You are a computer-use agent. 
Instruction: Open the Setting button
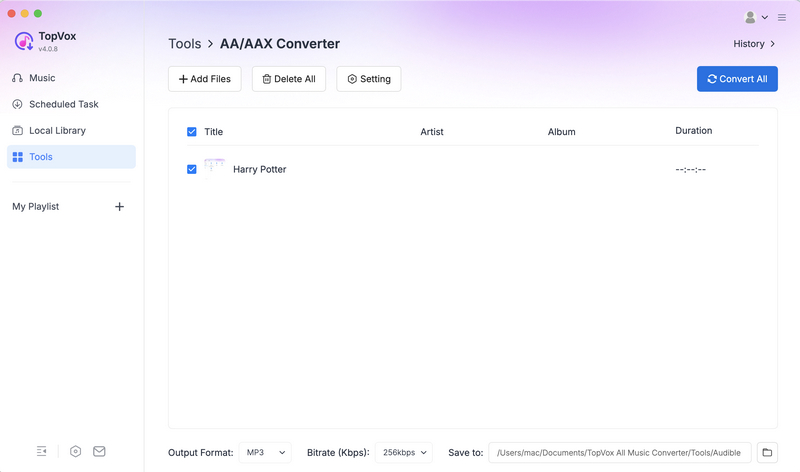pos(369,79)
